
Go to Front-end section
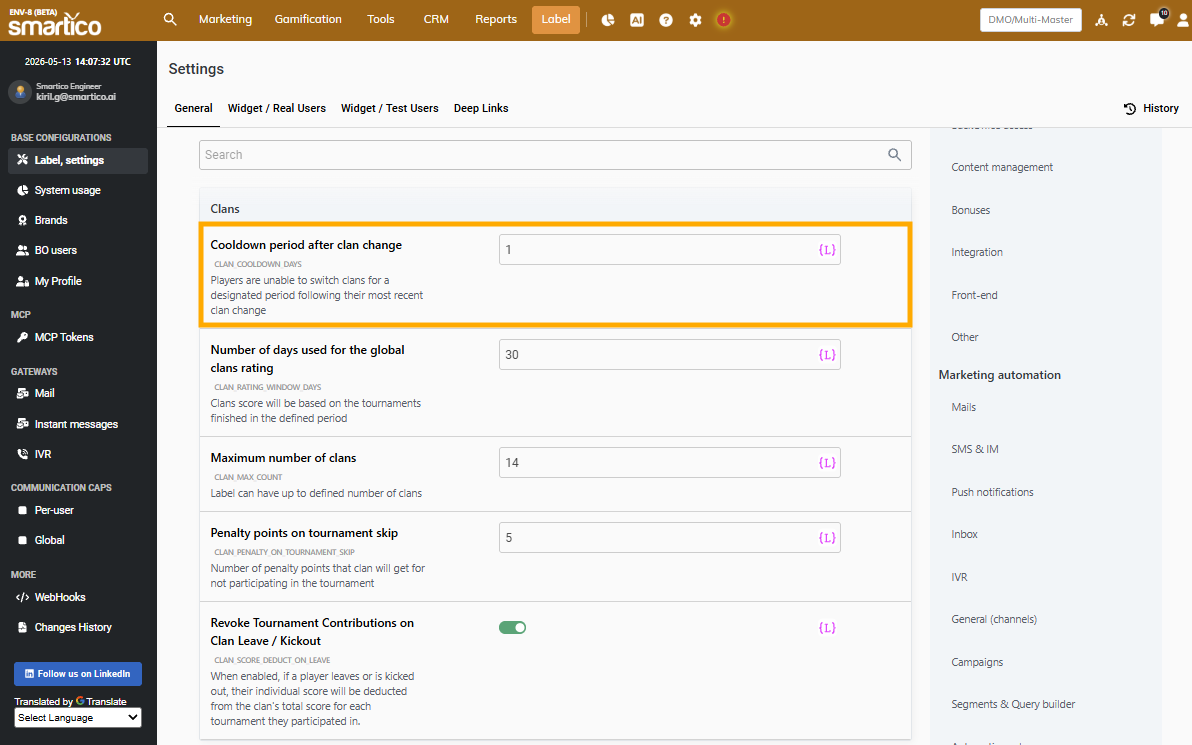pos(974,296)
